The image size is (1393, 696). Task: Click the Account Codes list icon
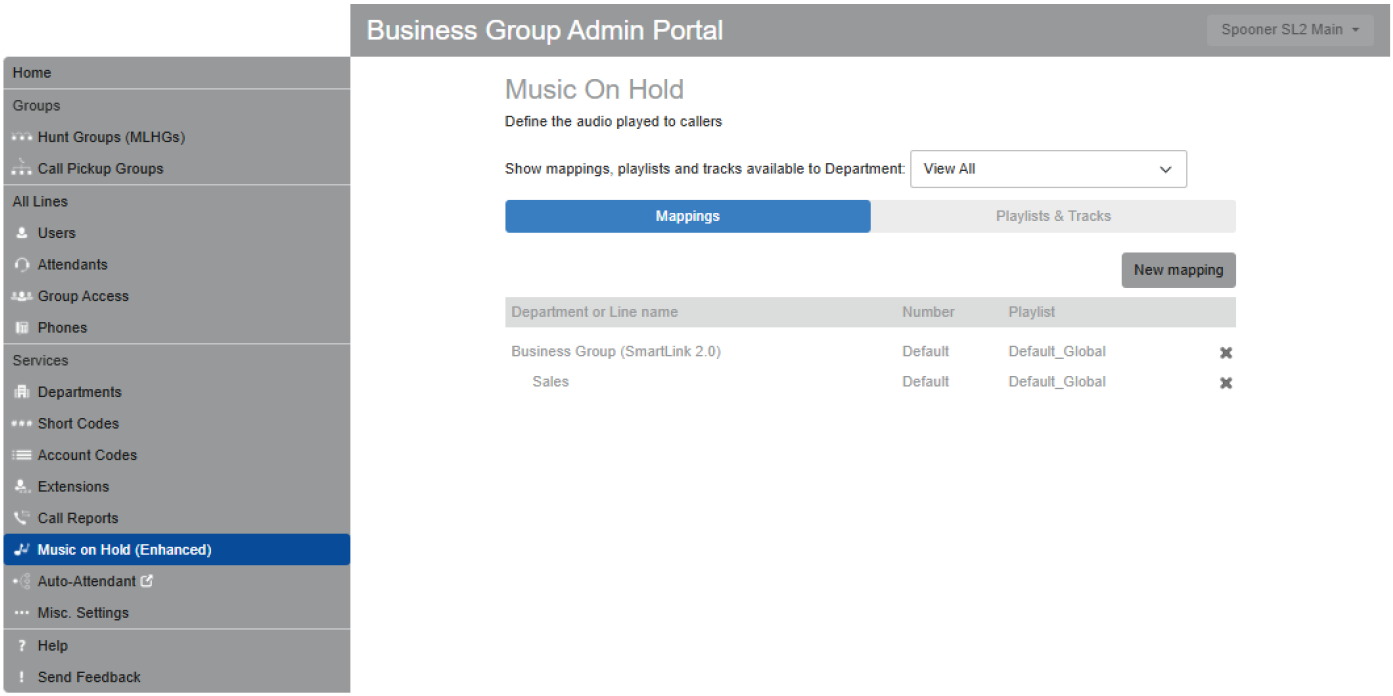point(22,455)
